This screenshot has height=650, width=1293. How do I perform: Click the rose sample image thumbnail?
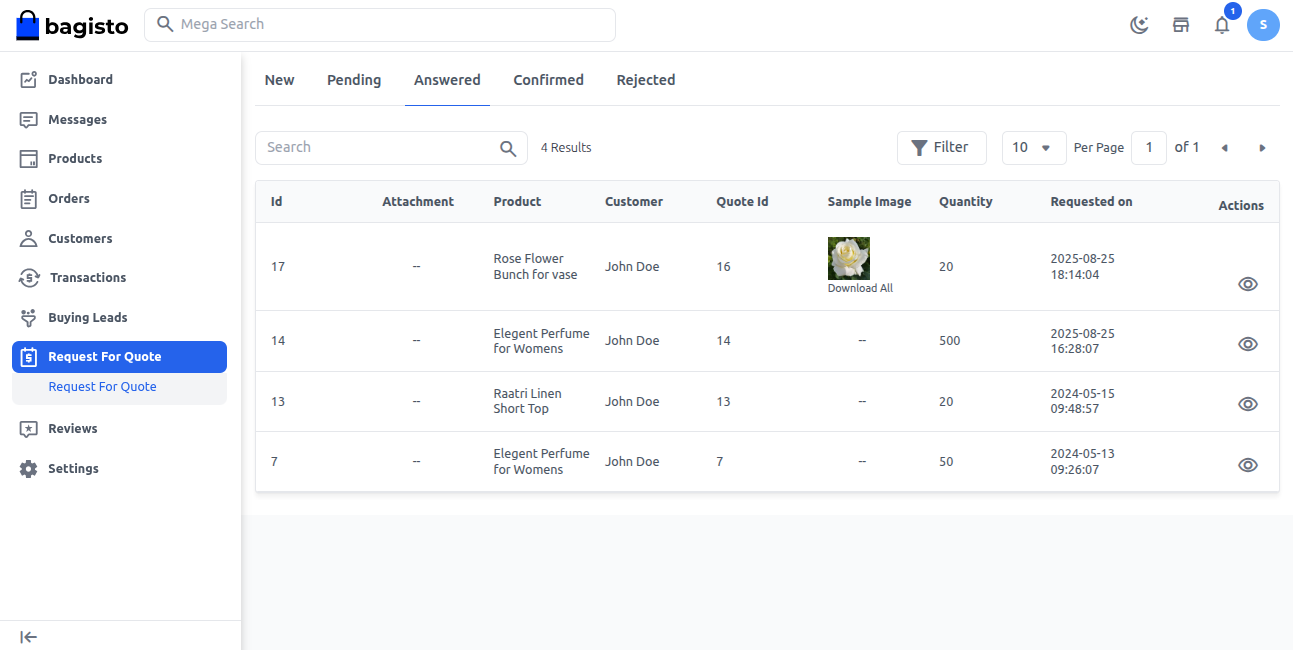(x=849, y=258)
